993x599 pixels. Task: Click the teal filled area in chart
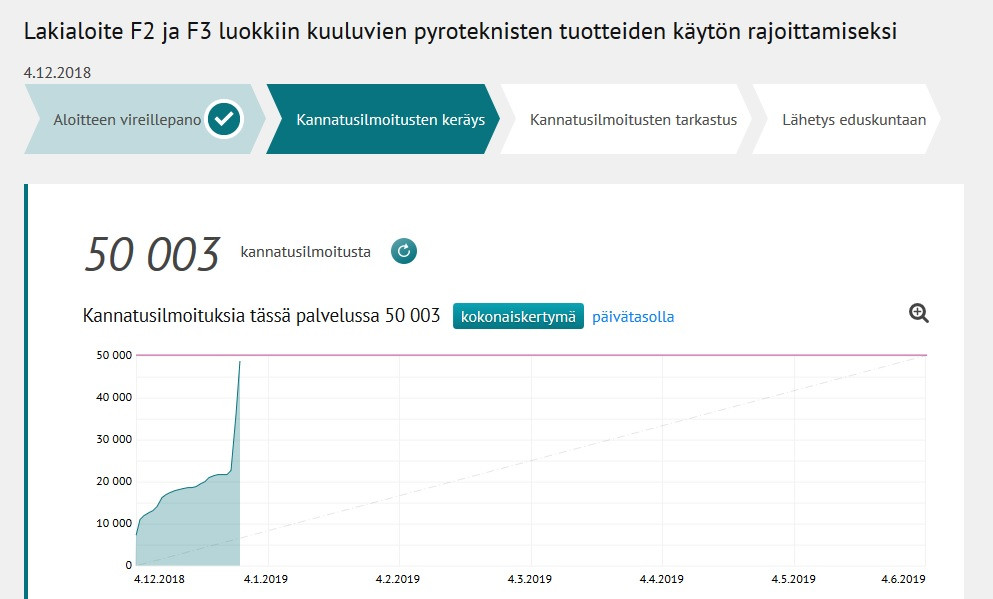coord(190,530)
